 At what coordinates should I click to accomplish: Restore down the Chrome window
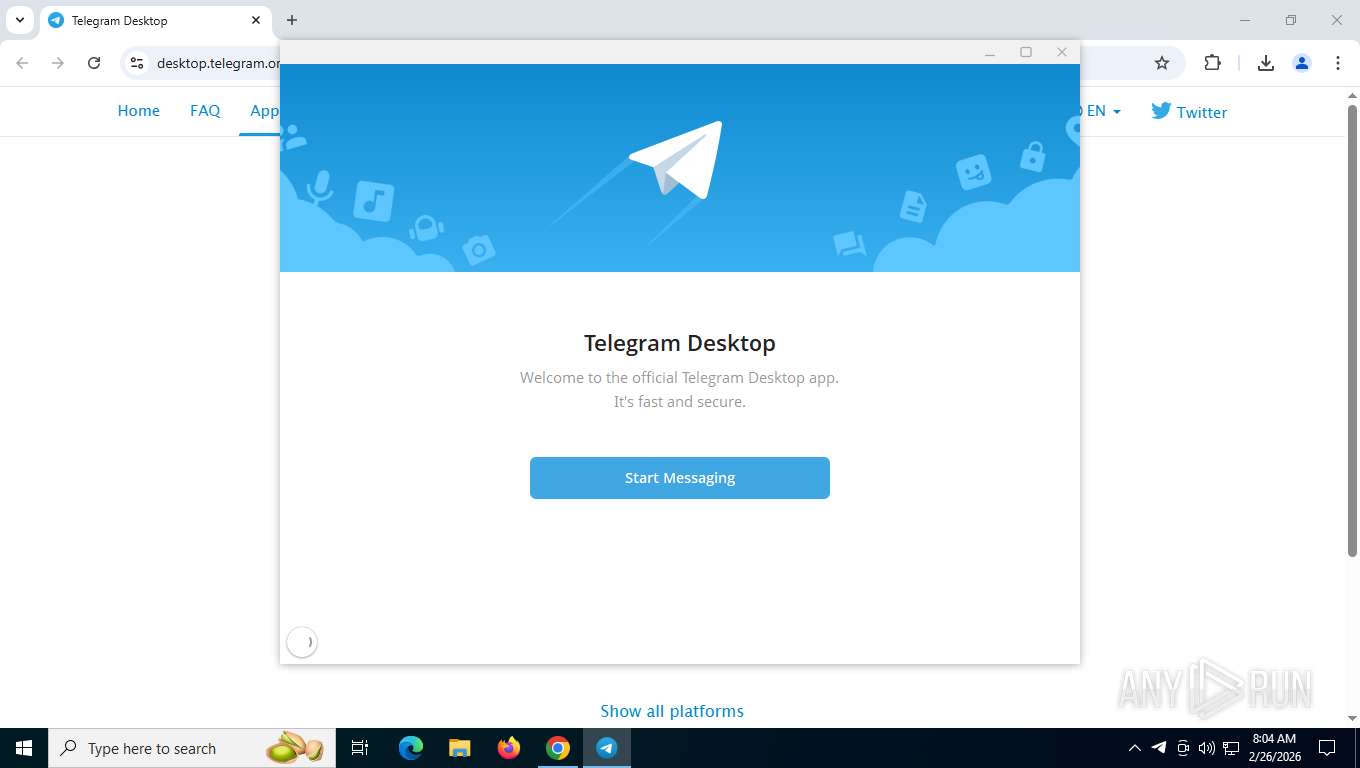point(1291,20)
